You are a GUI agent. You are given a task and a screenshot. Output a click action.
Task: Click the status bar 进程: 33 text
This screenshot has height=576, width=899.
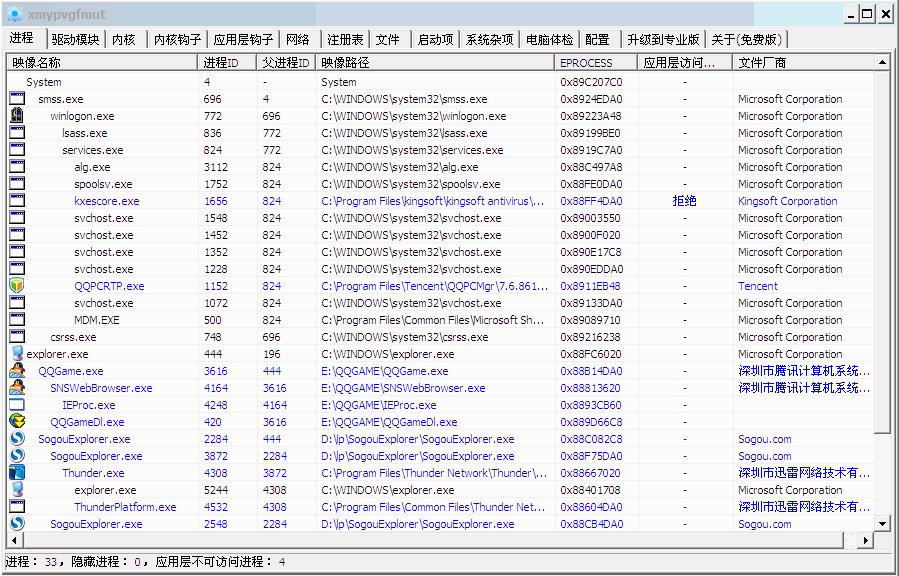point(31,562)
